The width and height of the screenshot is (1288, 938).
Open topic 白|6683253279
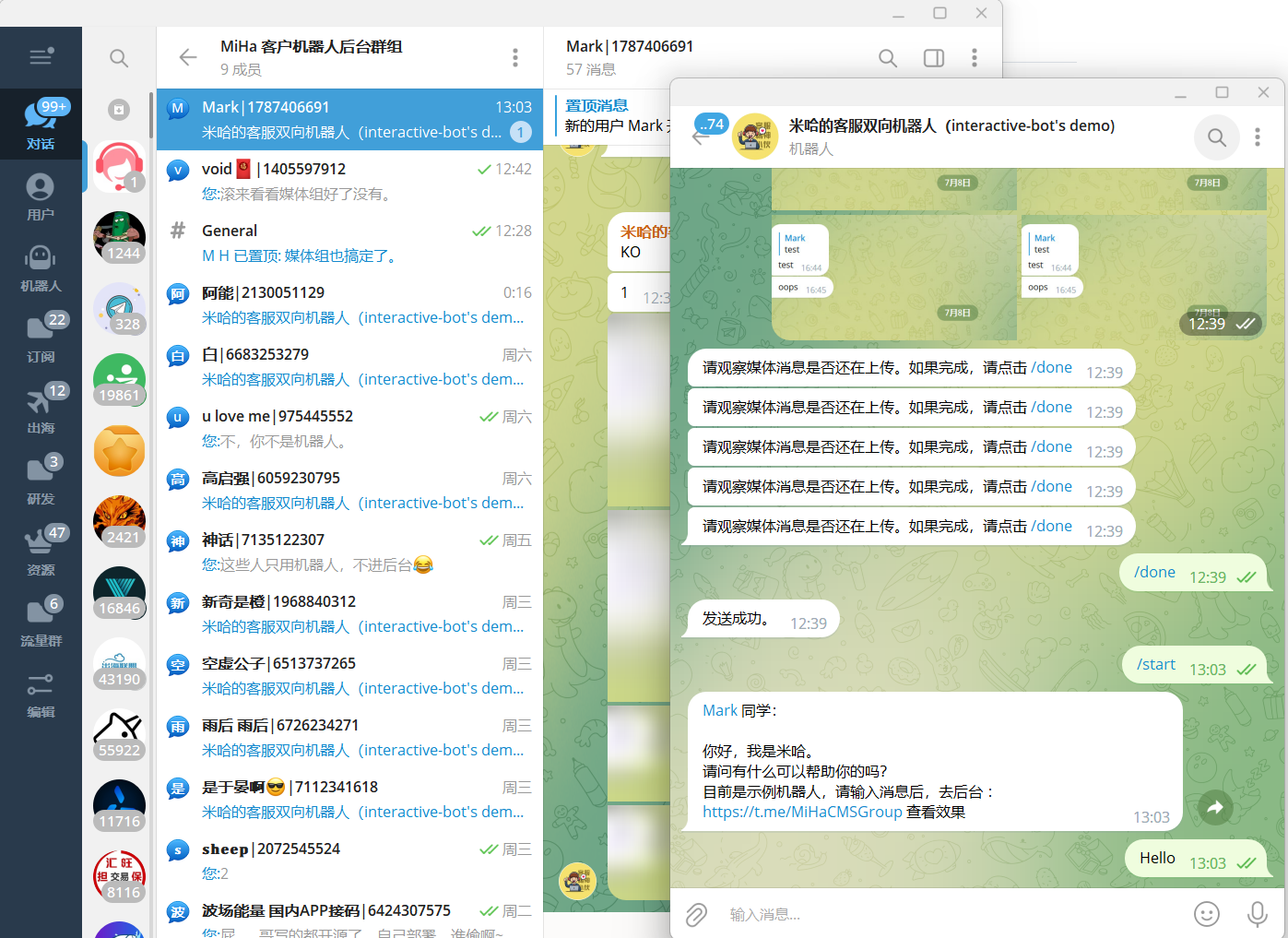(349, 366)
